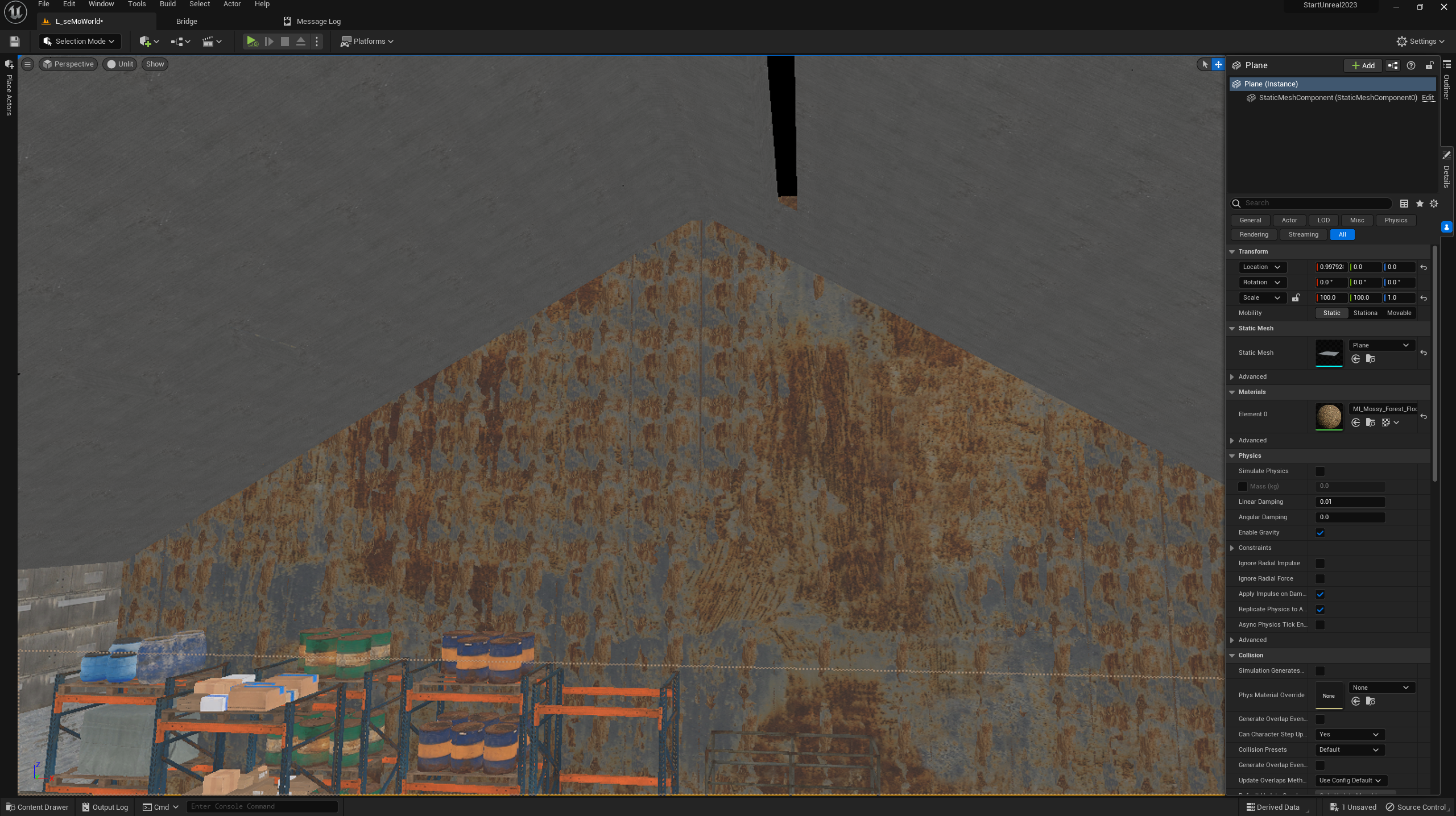Viewport: 1456px width, 816px height.
Task: Reset Location to default arrow
Action: point(1424,267)
